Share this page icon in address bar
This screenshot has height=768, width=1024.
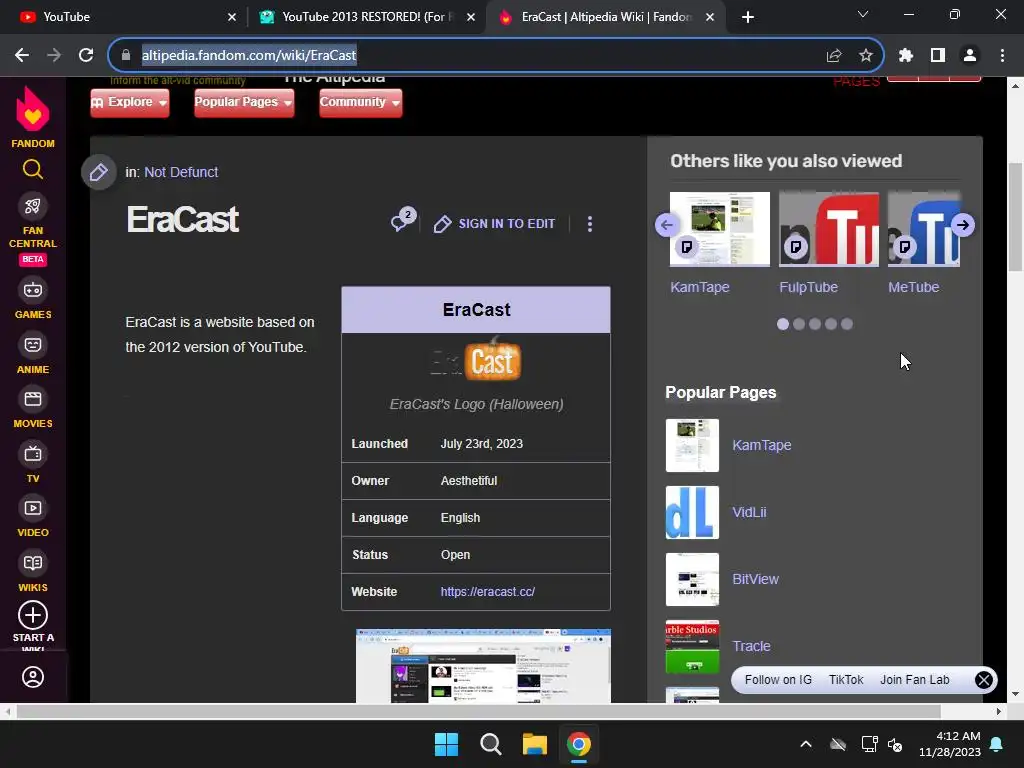coord(834,56)
